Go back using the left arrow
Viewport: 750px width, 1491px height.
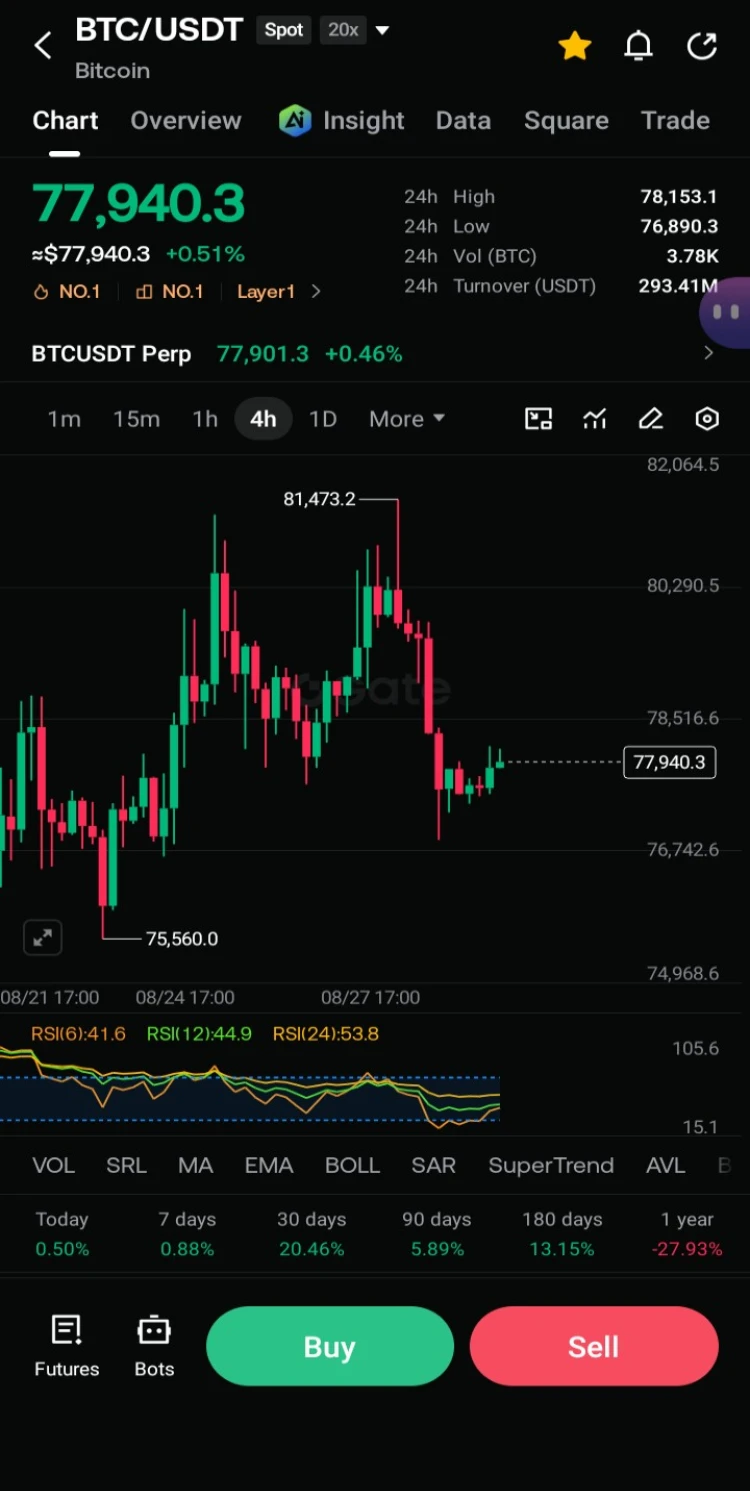pyautogui.click(x=43, y=46)
